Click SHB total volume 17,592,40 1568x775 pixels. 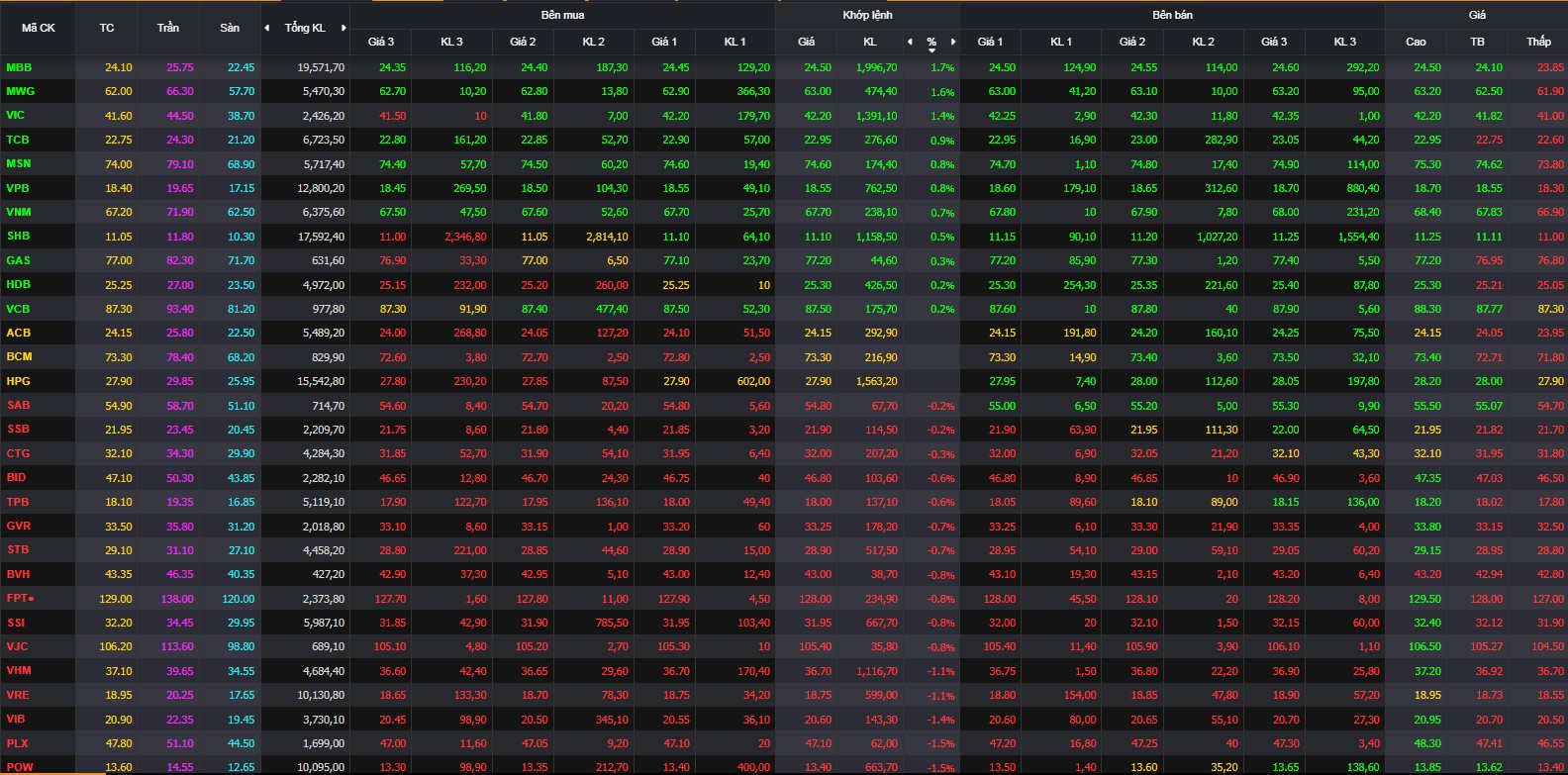click(x=322, y=237)
